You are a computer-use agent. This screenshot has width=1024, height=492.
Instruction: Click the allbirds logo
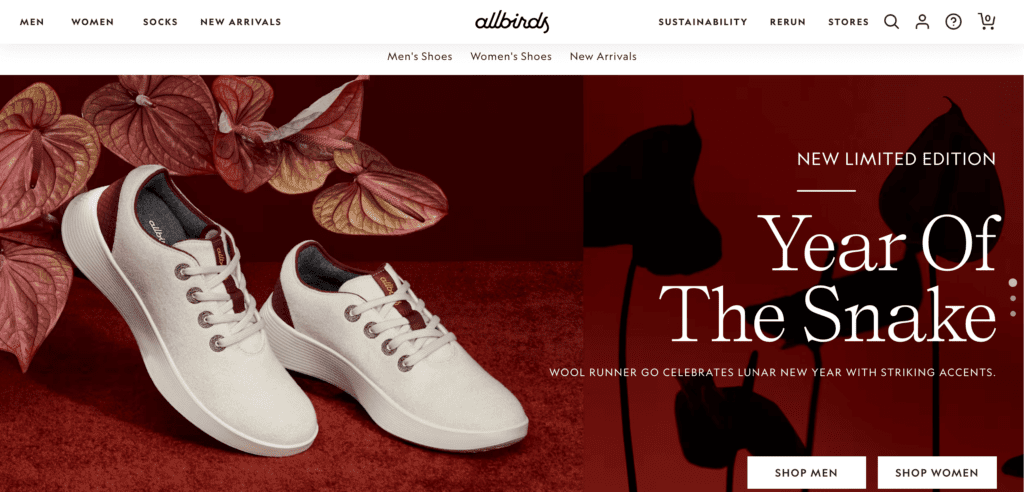(512, 22)
